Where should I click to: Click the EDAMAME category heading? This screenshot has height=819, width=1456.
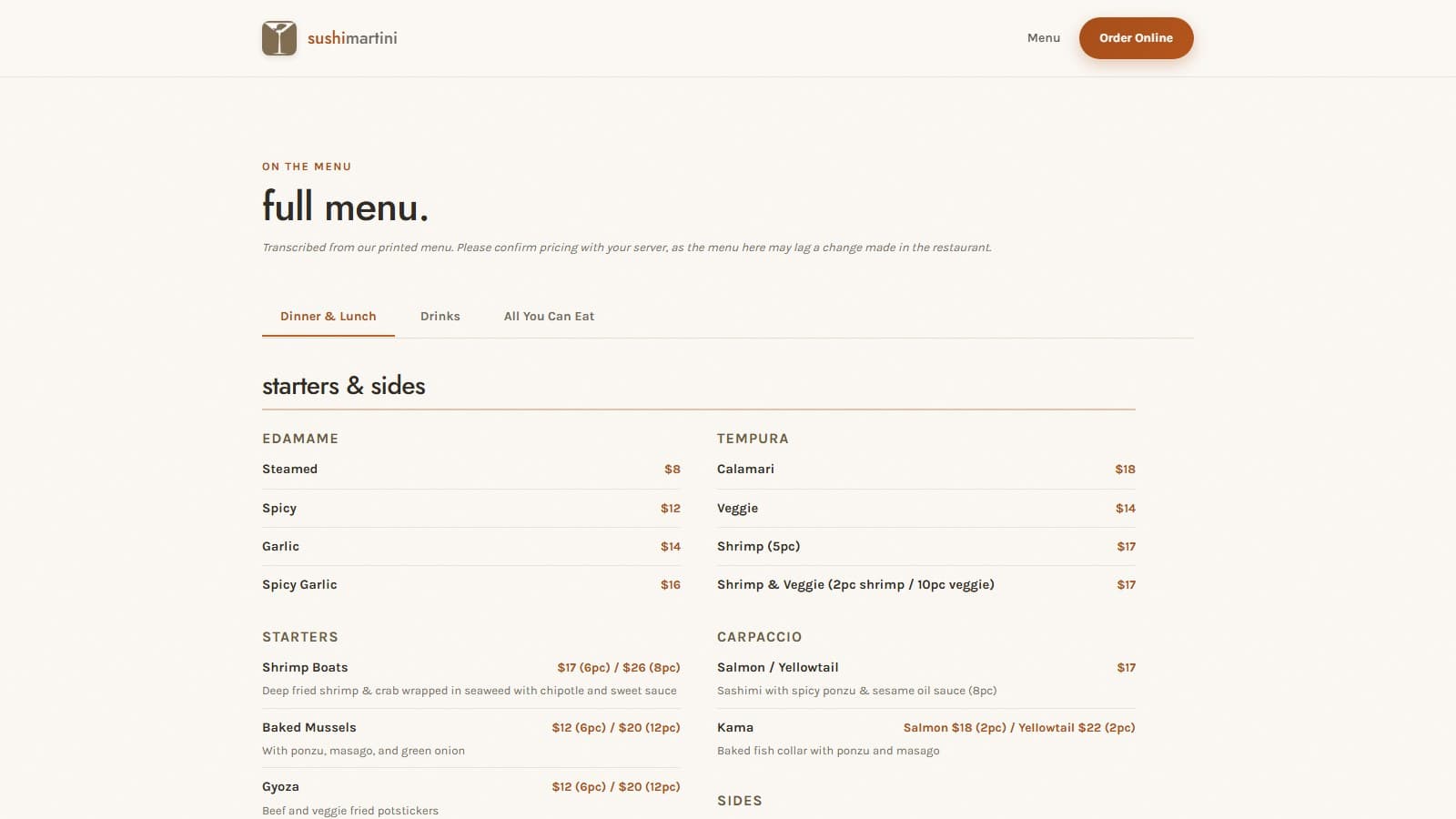tap(300, 439)
